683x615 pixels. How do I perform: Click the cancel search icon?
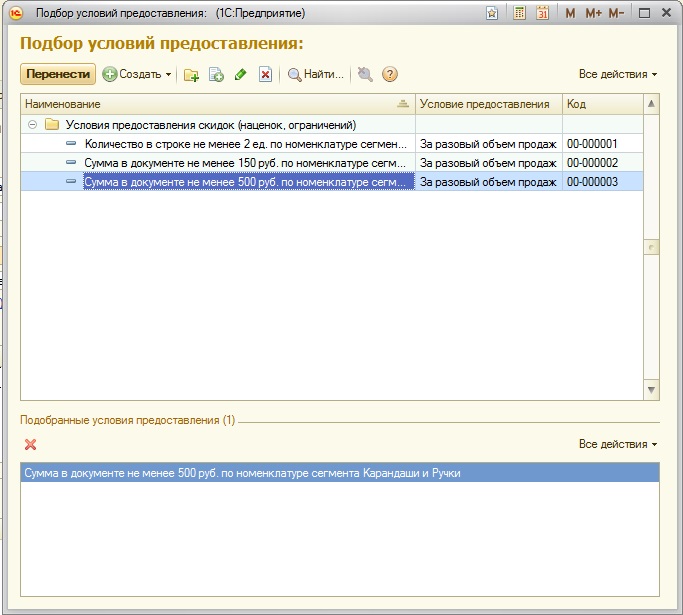tap(365, 74)
